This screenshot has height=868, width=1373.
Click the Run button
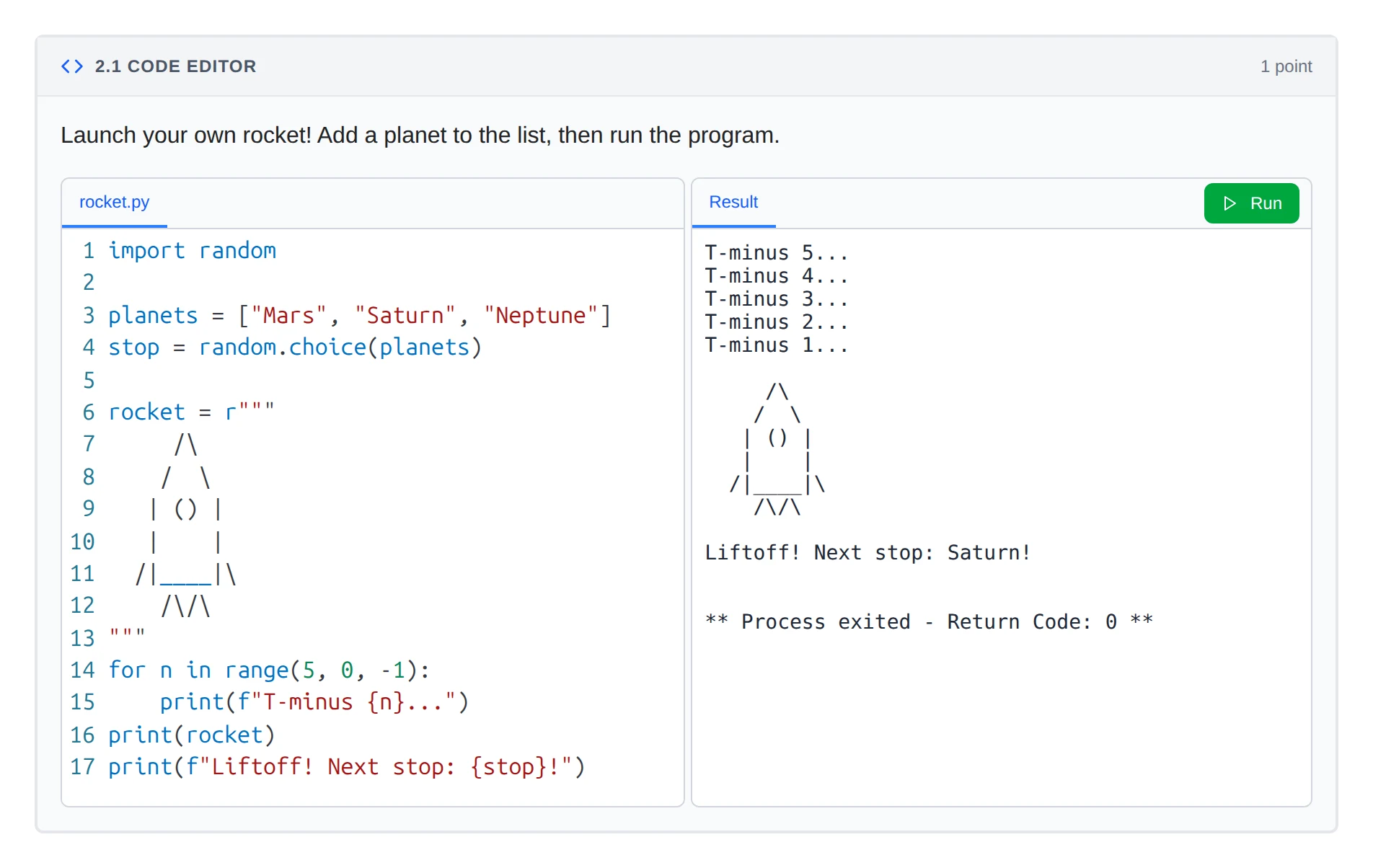point(1251,203)
